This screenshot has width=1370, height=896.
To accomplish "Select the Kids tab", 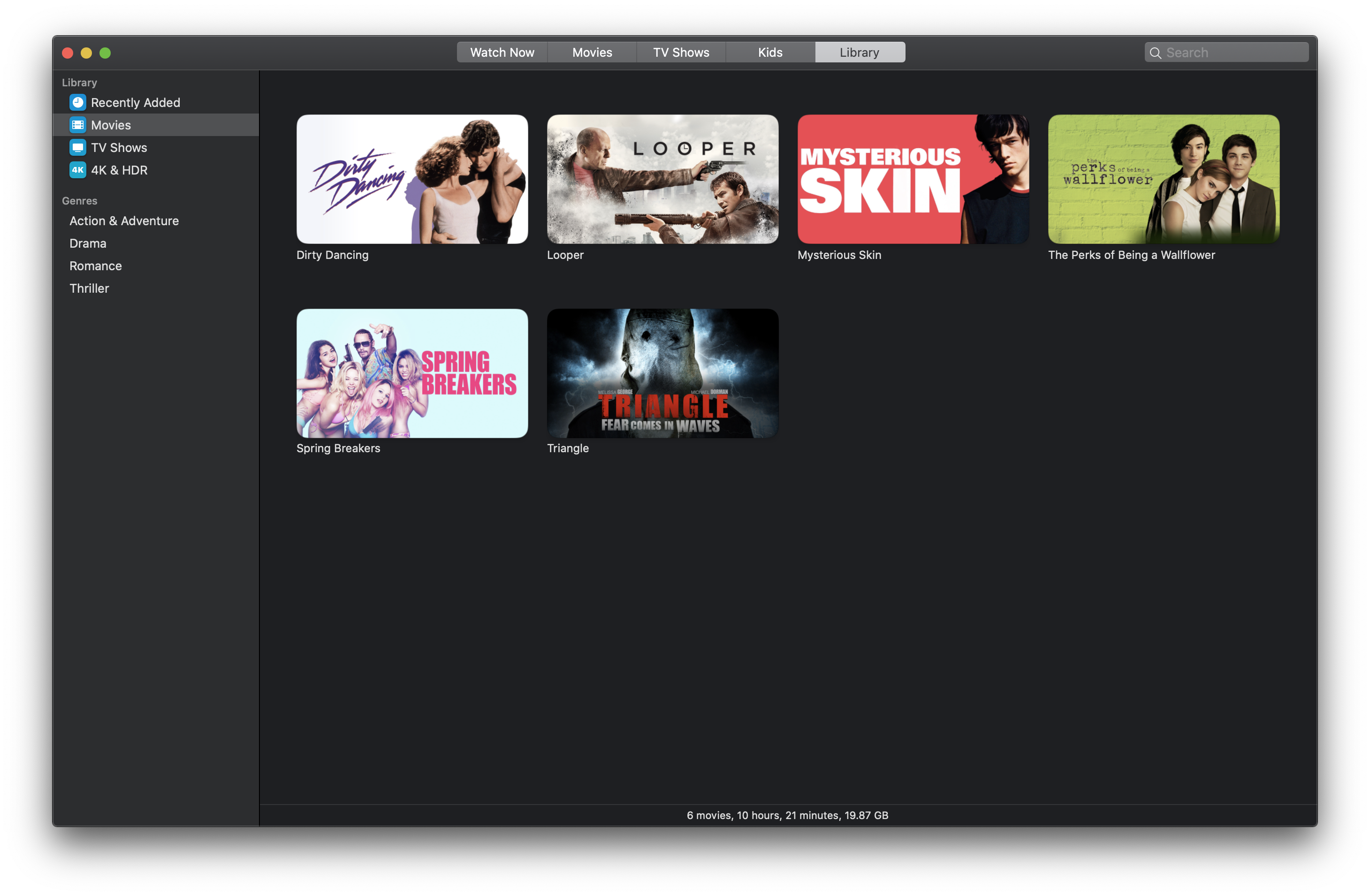I will (x=769, y=53).
